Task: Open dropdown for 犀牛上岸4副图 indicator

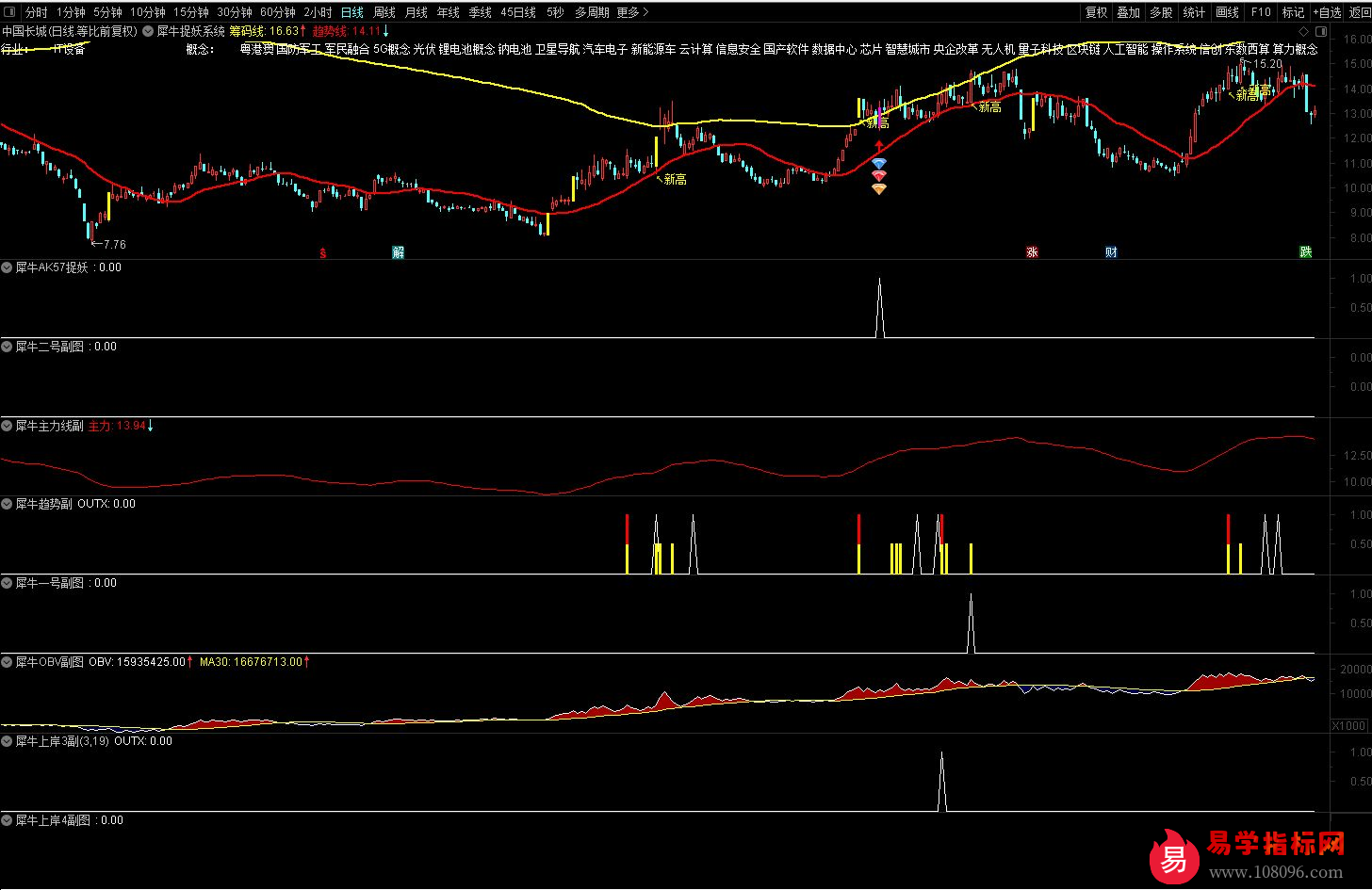Action: (x=7, y=820)
